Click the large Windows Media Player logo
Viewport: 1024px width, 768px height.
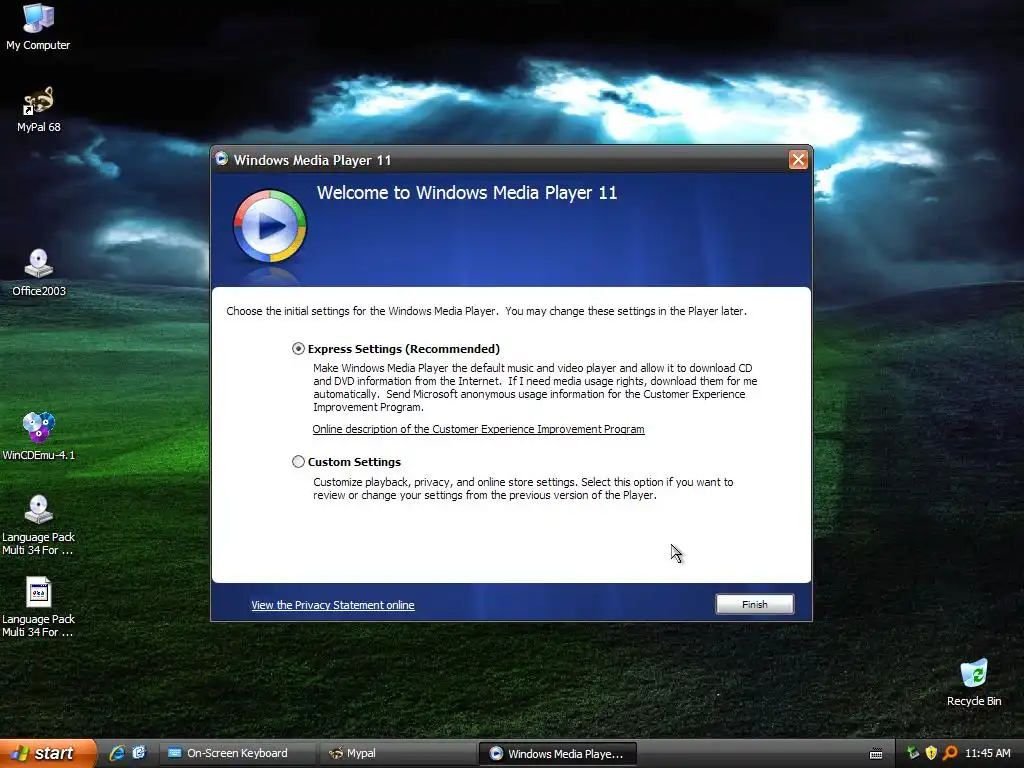[269, 226]
